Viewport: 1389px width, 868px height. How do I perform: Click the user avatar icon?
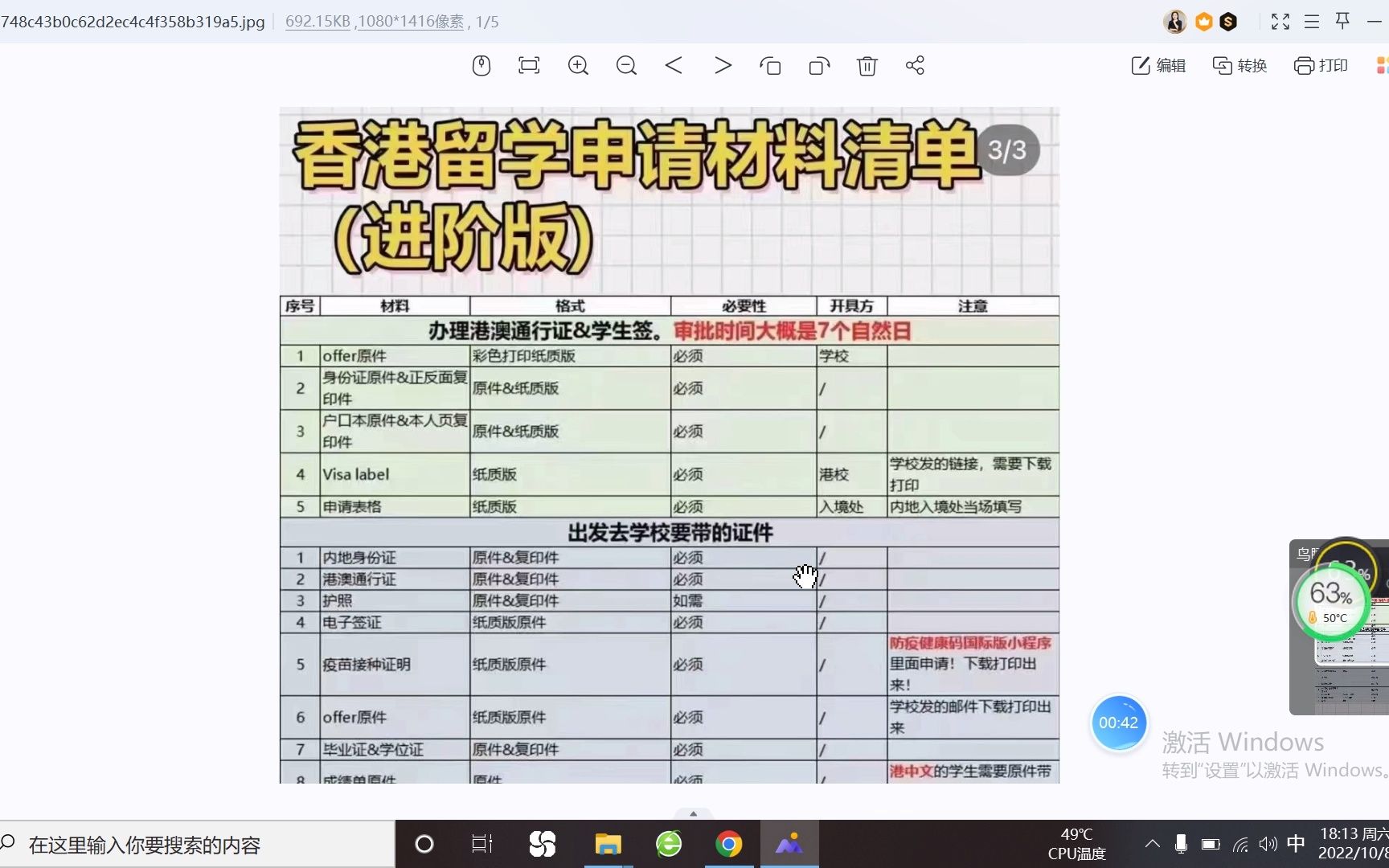[1175, 22]
